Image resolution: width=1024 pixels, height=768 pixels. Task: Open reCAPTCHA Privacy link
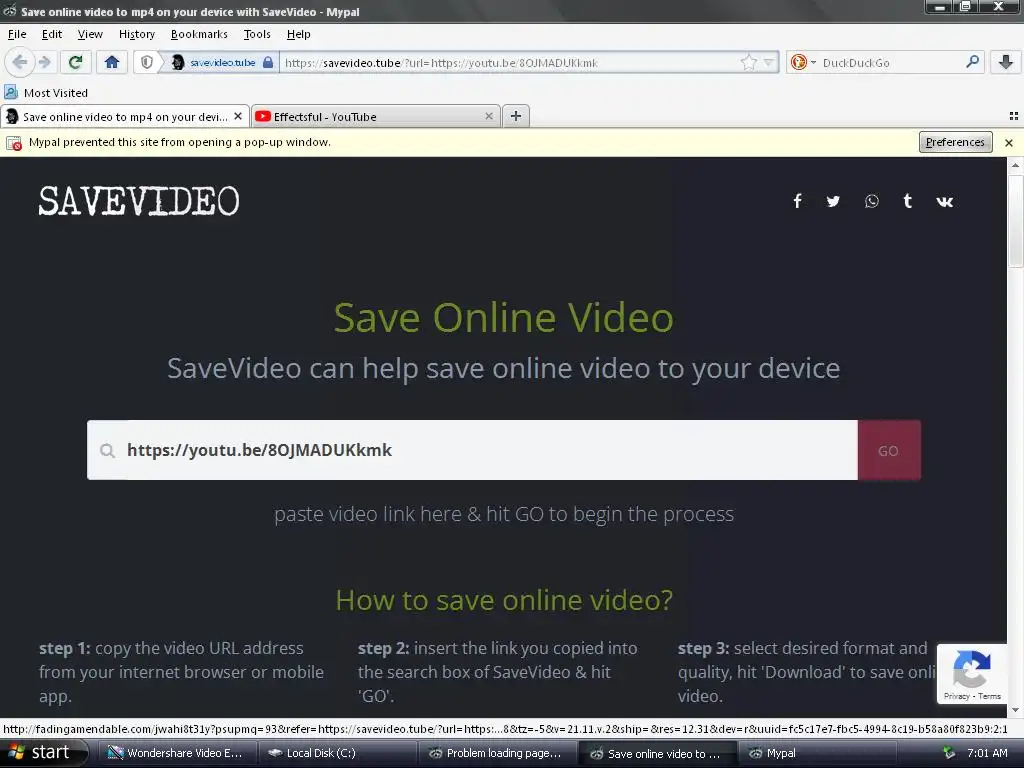(x=957, y=696)
